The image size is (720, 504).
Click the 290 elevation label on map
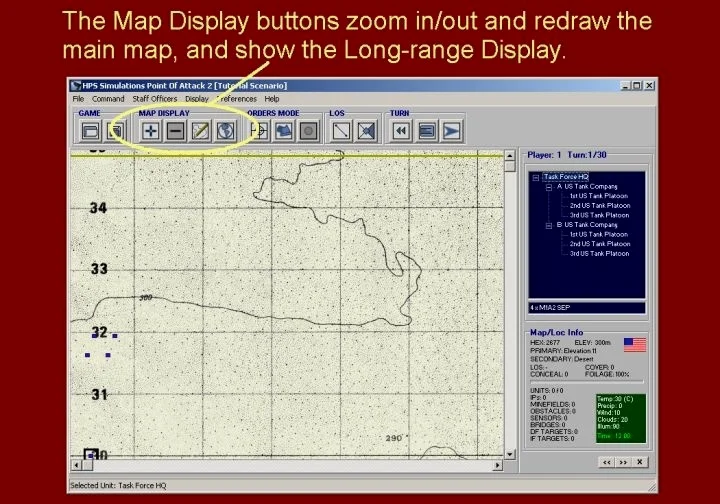pyautogui.click(x=394, y=438)
